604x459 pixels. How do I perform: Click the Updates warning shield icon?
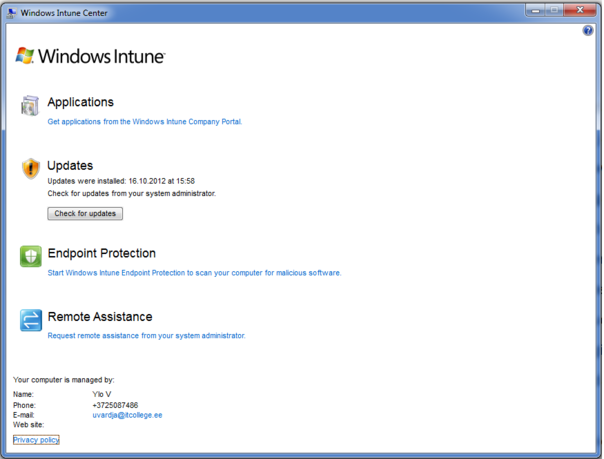pyautogui.click(x=30, y=169)
